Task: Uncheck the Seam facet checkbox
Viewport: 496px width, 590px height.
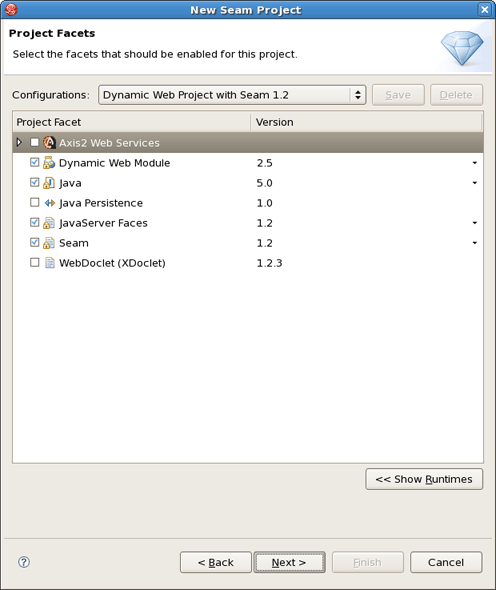Action: (35, 242)
